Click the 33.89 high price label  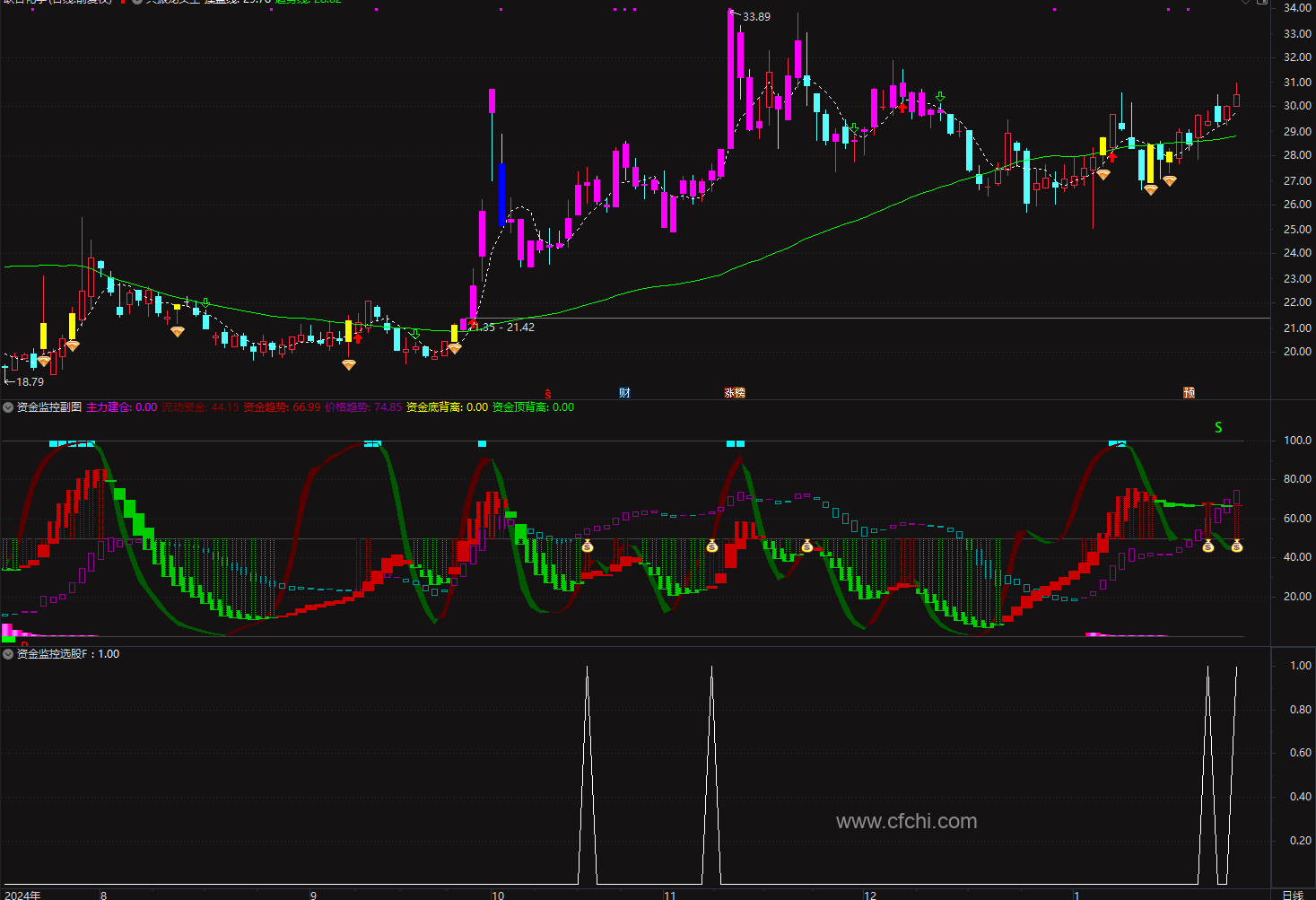(756, 17)
